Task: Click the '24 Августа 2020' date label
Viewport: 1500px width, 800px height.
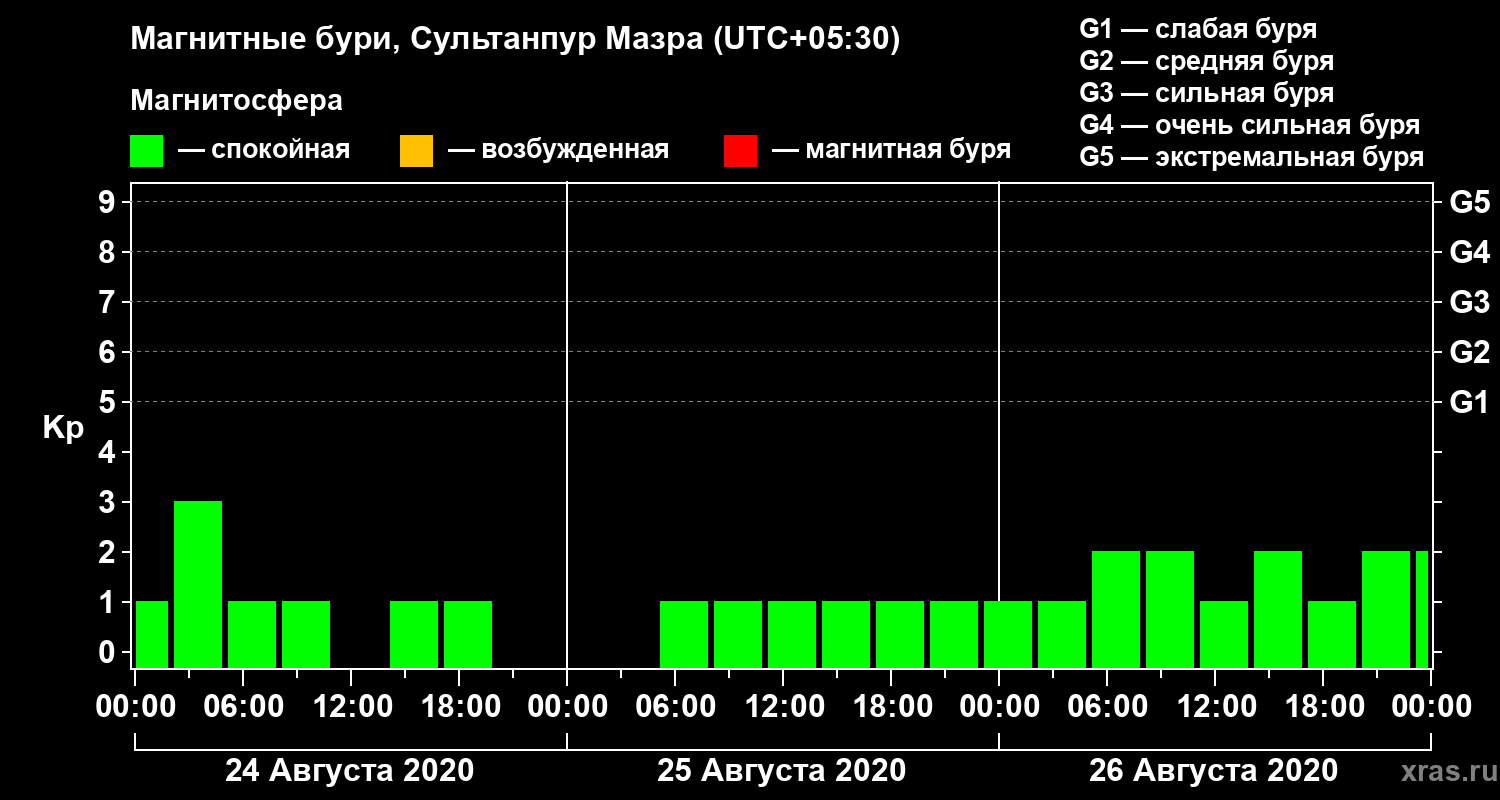Action: click(x=350, y=771)
